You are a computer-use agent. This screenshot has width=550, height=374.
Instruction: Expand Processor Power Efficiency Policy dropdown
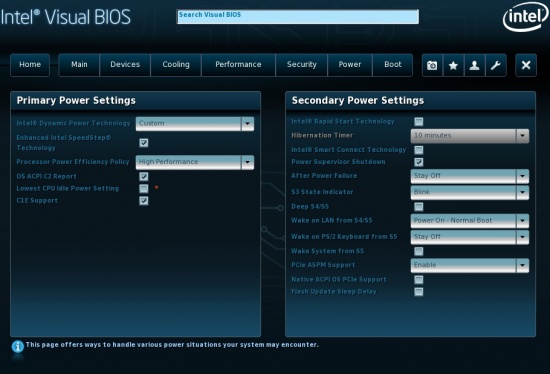(x=195, y=162)
